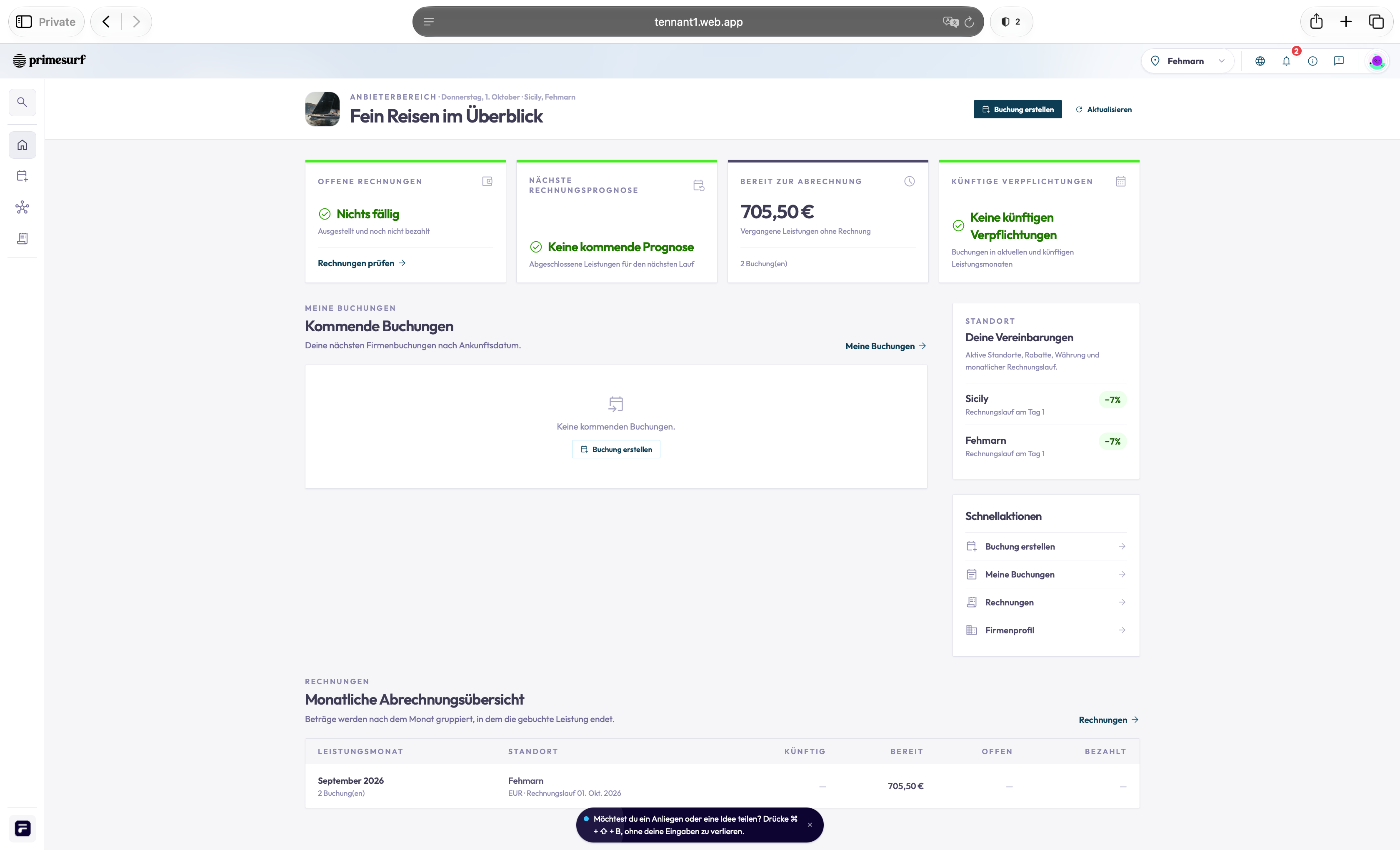The width and height of the screenshot is (1400, 850).
Task: Open the user avatar menu
Action: [x=1377, y=61]
